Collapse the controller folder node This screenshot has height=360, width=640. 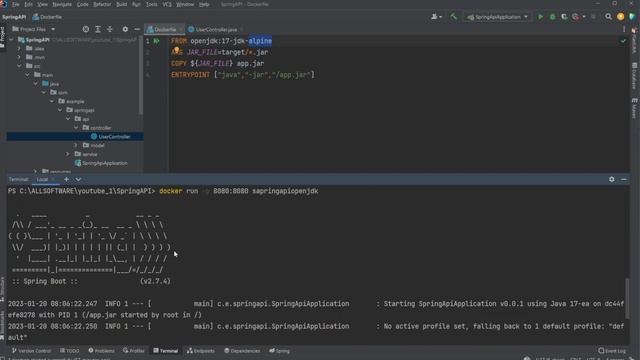tap(76, 128)
